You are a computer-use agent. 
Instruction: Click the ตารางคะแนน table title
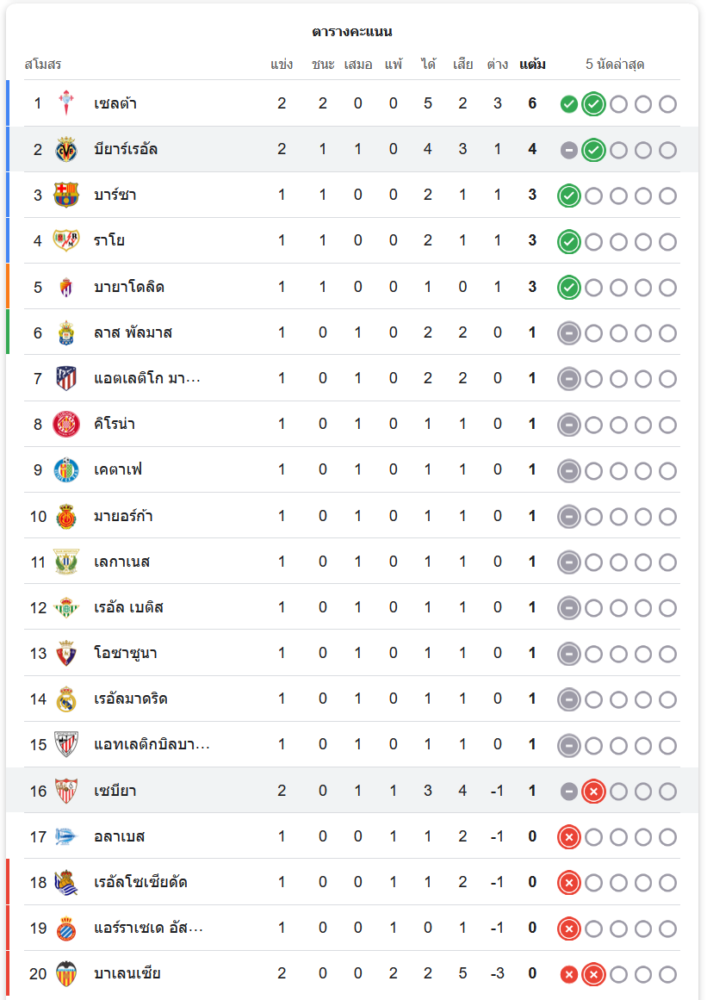coord(352,32)
